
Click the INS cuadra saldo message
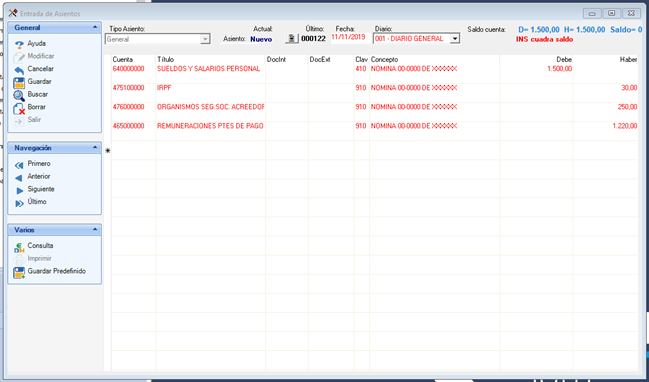[544, 39]
